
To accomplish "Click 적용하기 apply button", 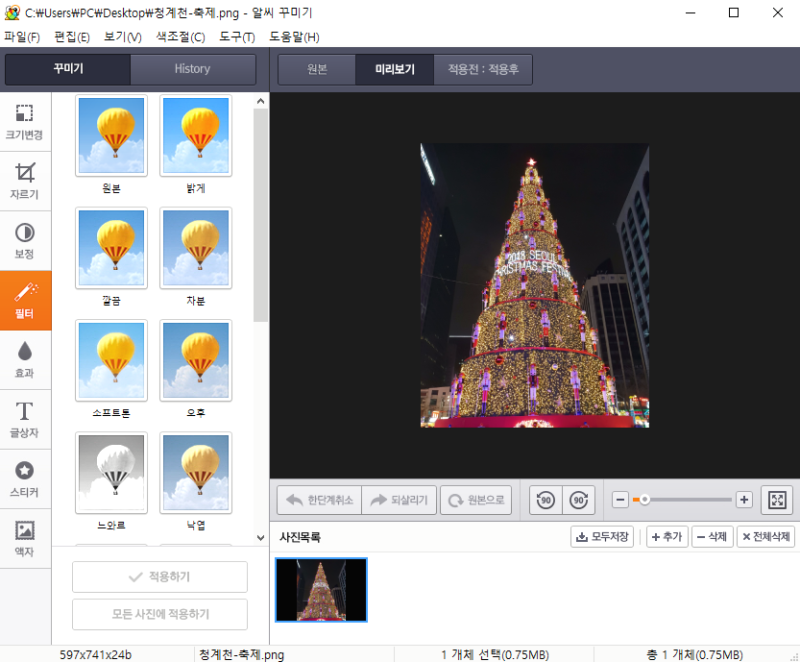I will (x=160, y=577).
